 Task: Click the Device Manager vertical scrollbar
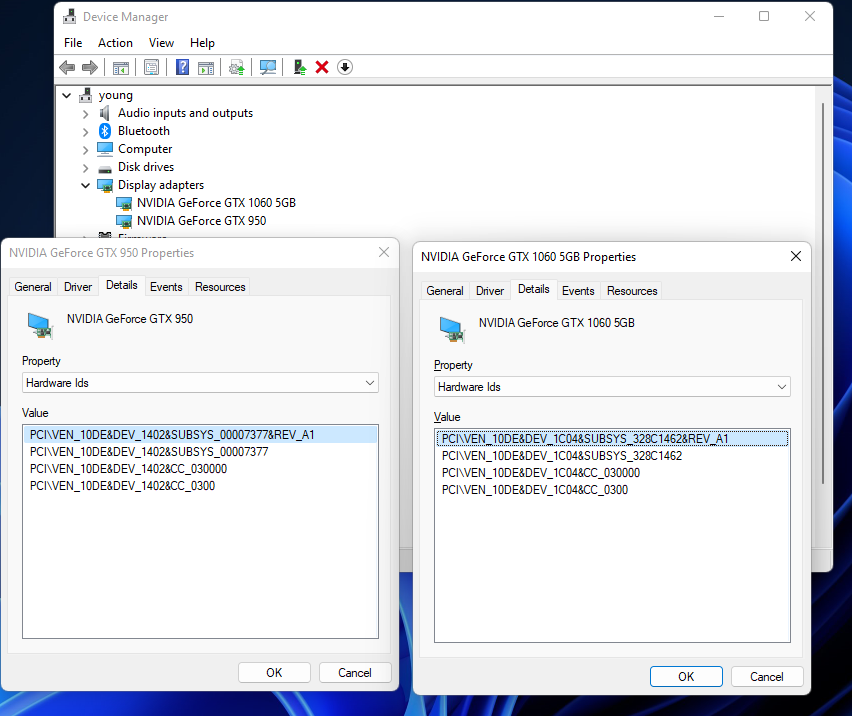click(x=823, y=293)
